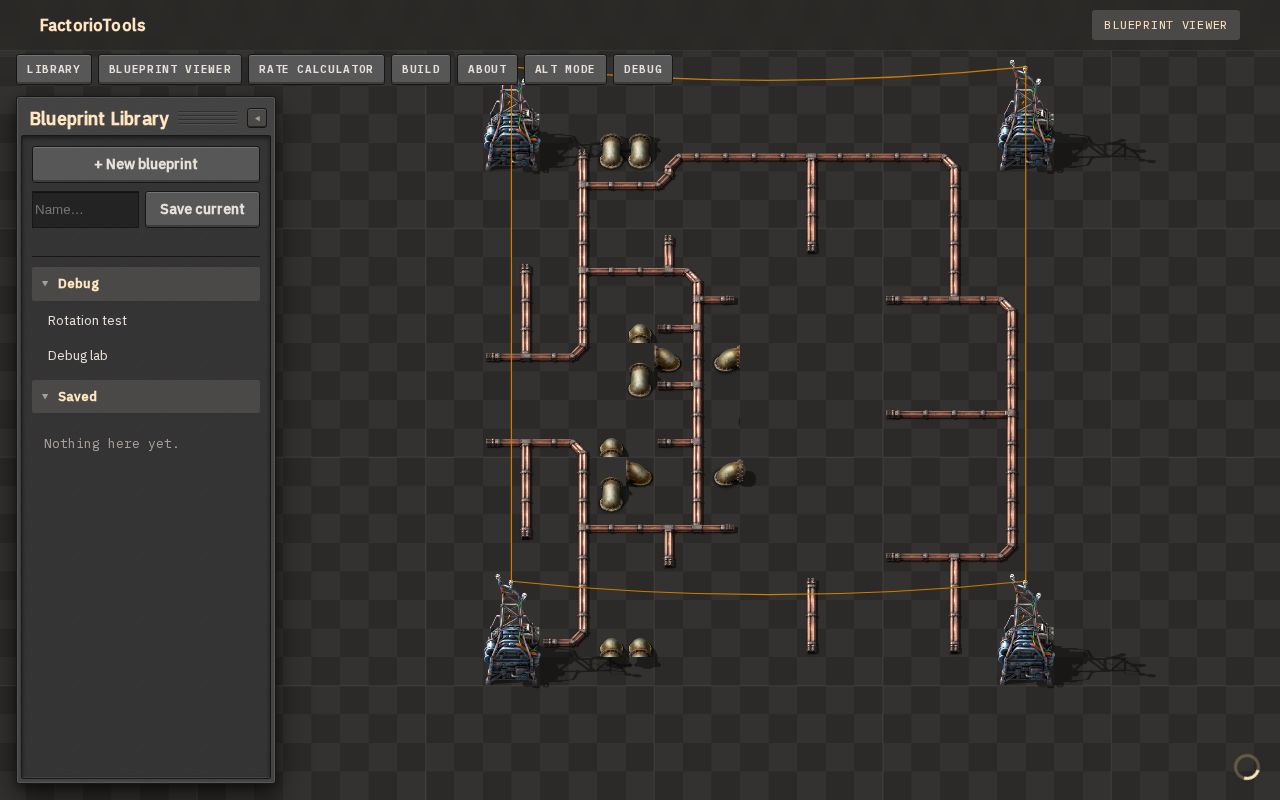Viewport: 1280px width, 800px height.
Task: Open the About page
Action: tap(487, 69)
